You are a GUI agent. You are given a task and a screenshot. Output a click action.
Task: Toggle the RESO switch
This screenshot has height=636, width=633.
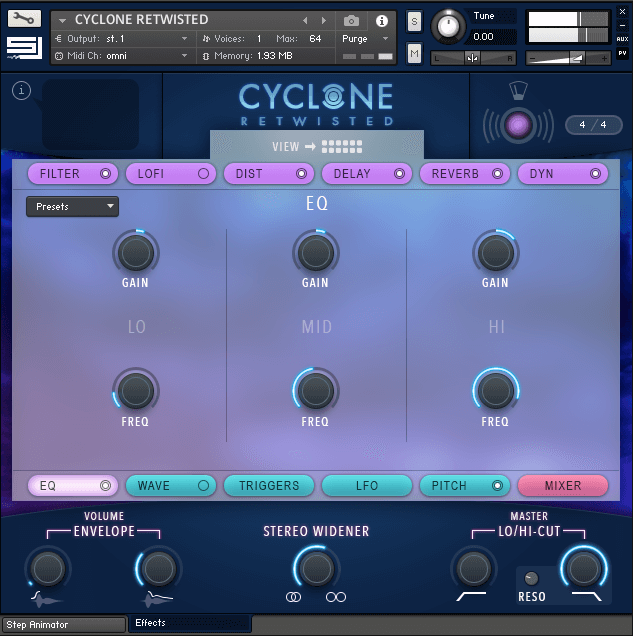(531, 578)
